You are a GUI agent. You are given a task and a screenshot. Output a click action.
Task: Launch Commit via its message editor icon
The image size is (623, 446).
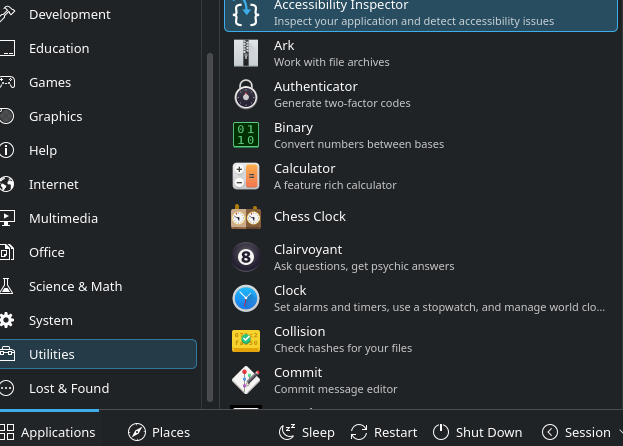click(x=246, y=380)
